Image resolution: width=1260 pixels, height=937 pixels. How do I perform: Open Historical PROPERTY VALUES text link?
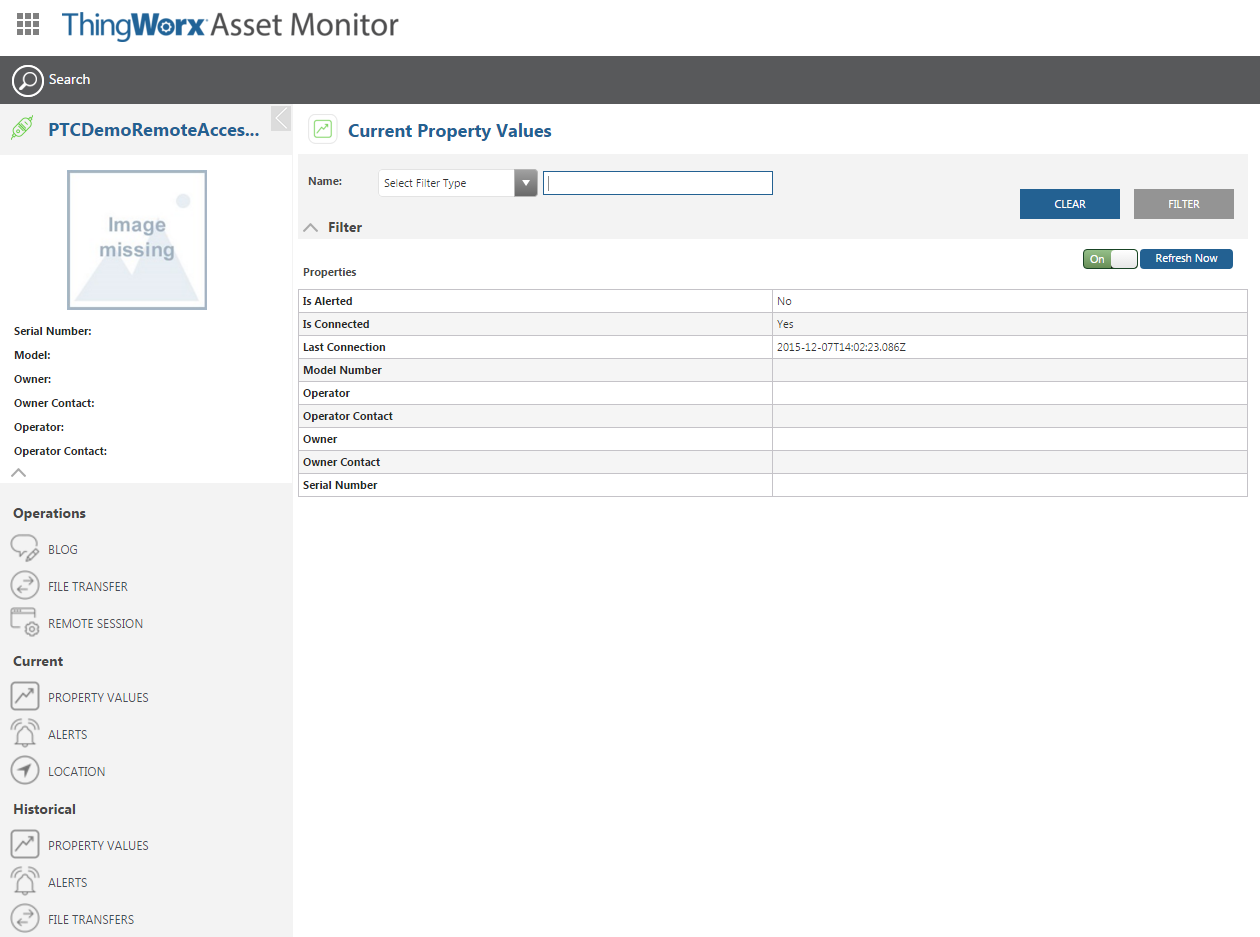coord(98,845)
